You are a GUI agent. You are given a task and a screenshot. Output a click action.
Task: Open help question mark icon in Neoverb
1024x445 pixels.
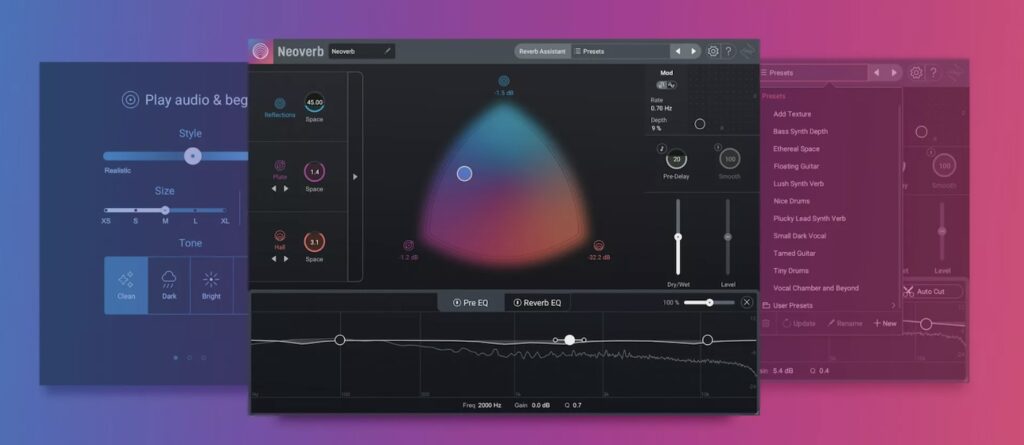(x=729, y=51)
